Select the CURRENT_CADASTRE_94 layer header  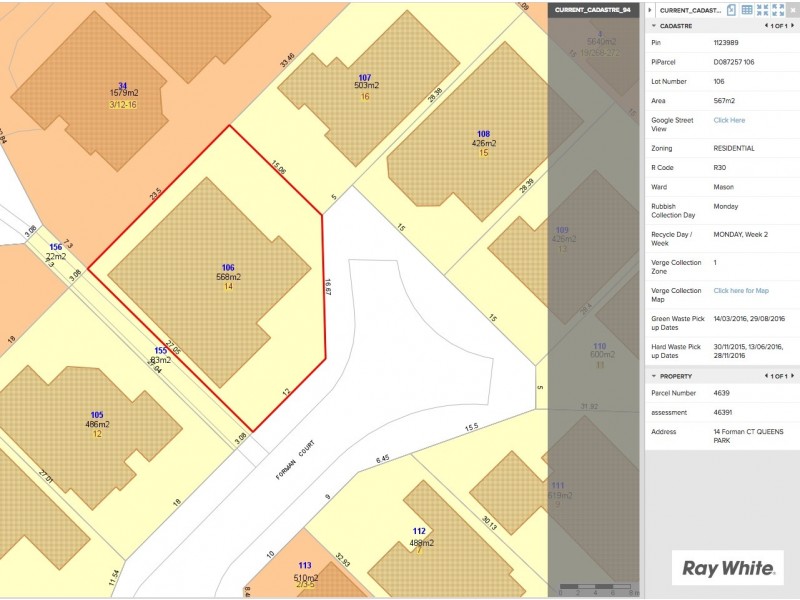click(x=593, y=9)
